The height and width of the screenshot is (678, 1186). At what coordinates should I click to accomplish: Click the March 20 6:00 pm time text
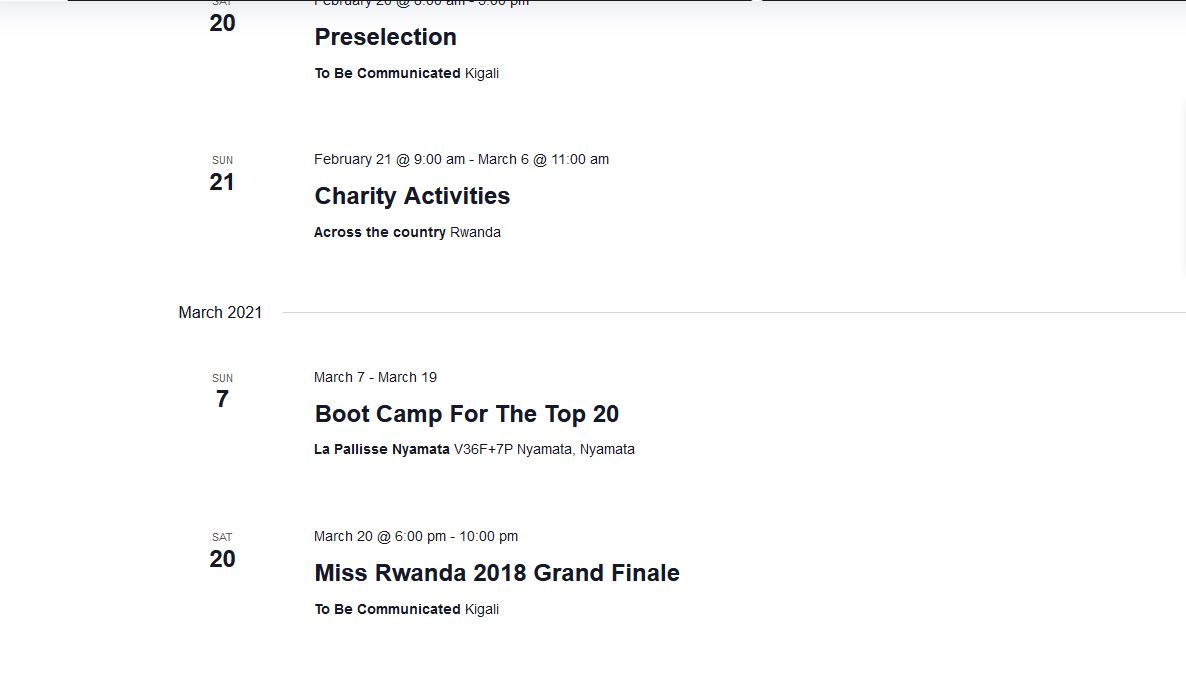380,536
